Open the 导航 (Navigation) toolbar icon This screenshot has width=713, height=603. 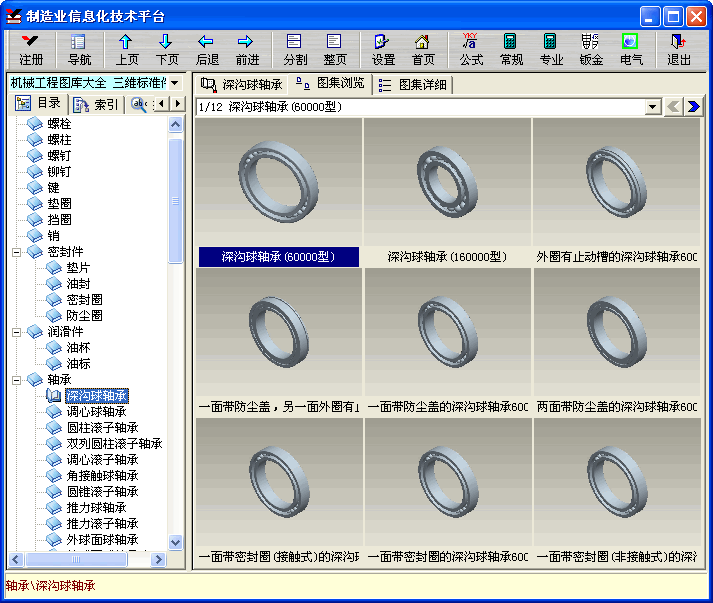[x=79, y=49]
